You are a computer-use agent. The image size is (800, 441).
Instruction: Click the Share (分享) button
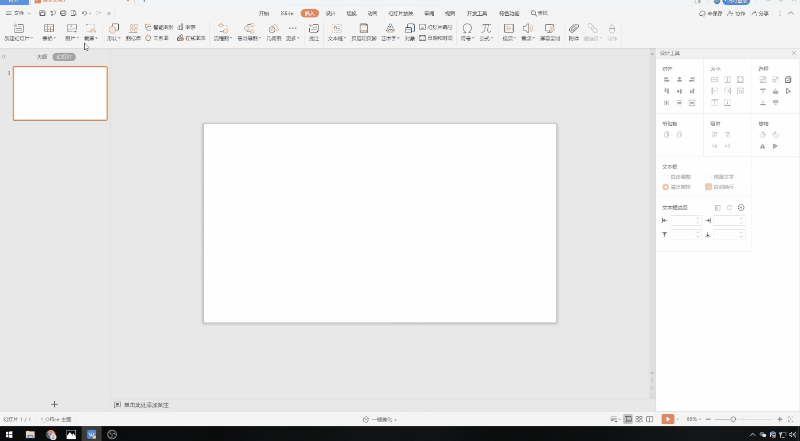[x=760, y=13]
